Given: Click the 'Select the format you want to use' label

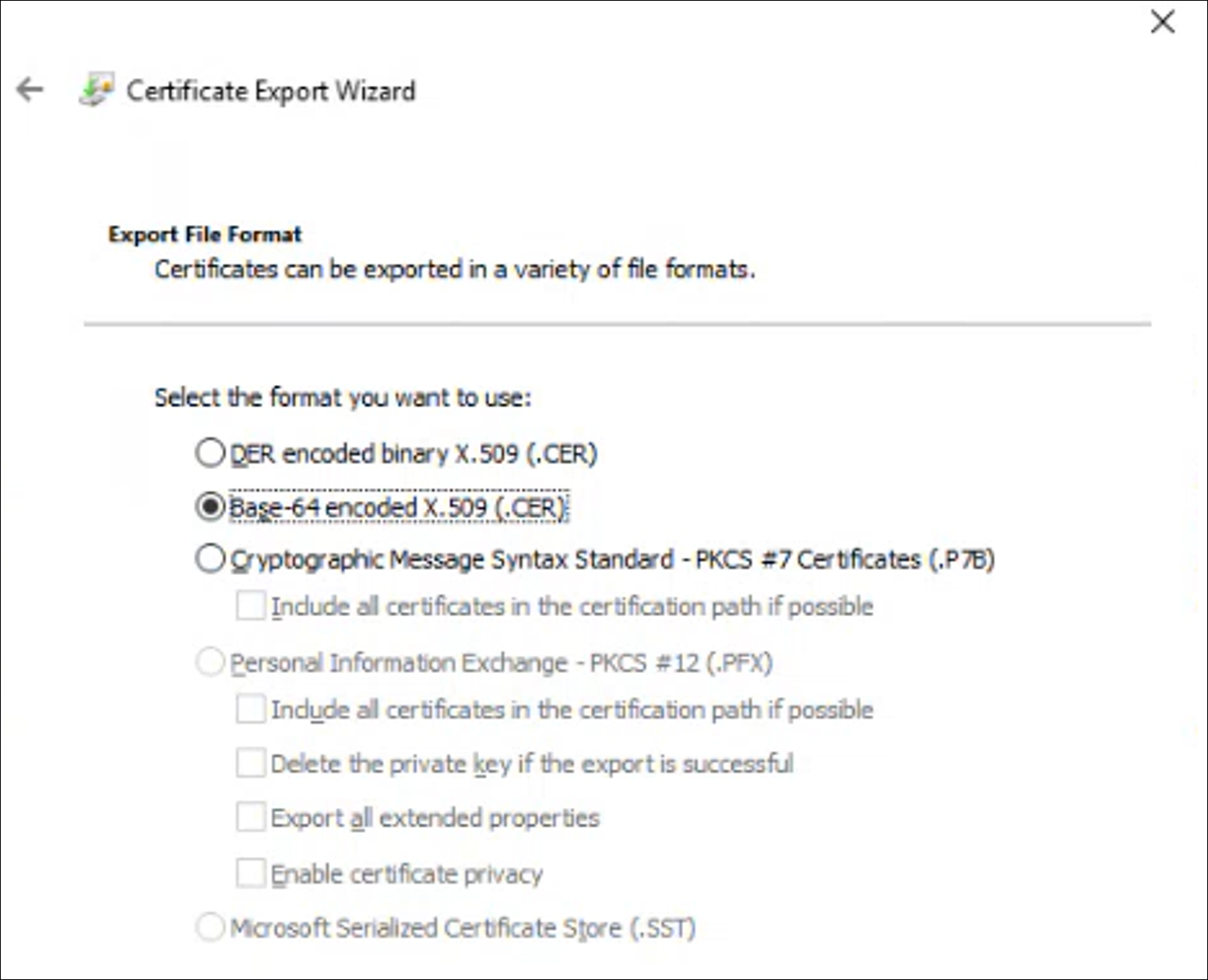Looking at the screenshot, I should click(x=343, y=398).
